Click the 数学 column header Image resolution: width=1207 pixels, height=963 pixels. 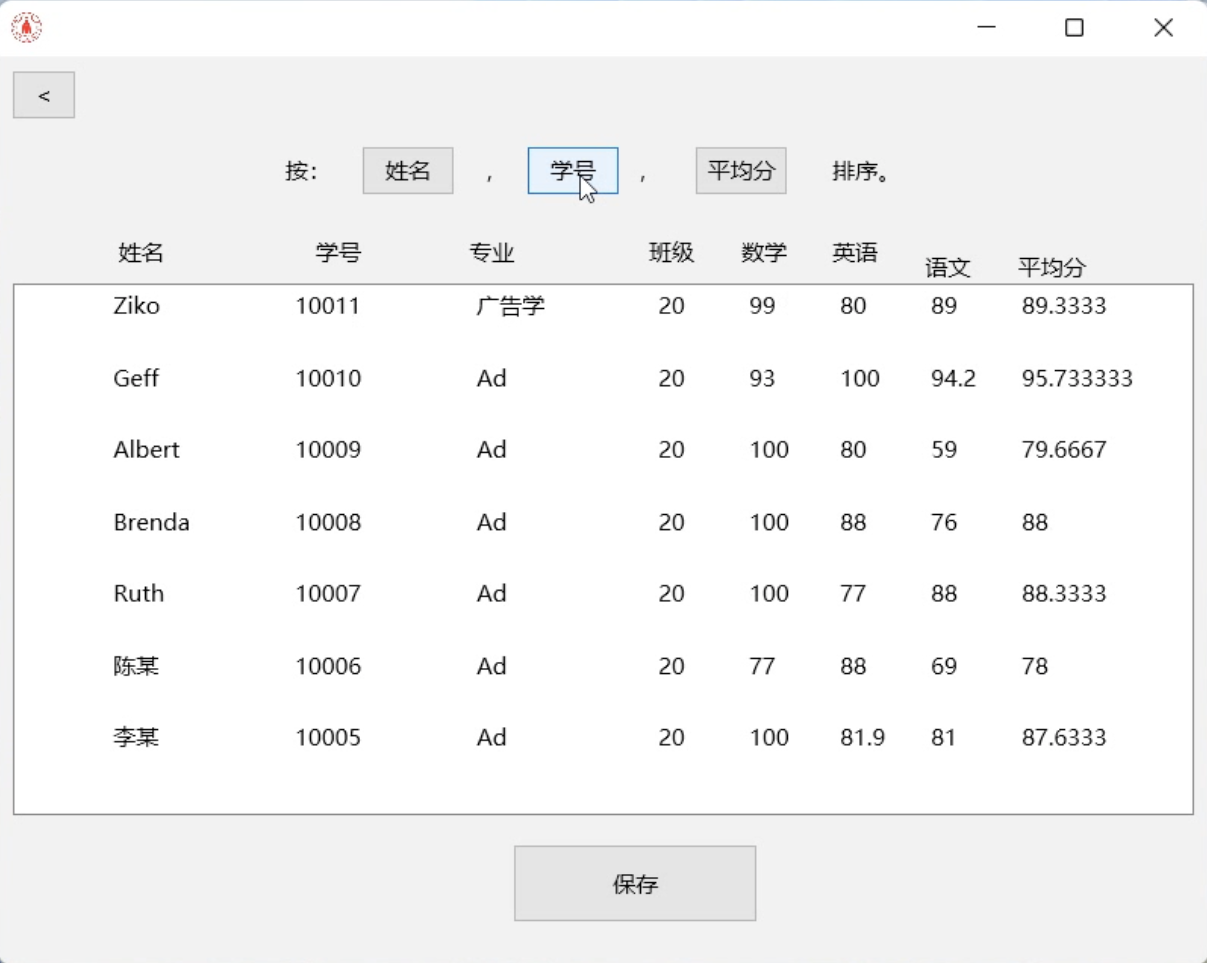point(763,253)
